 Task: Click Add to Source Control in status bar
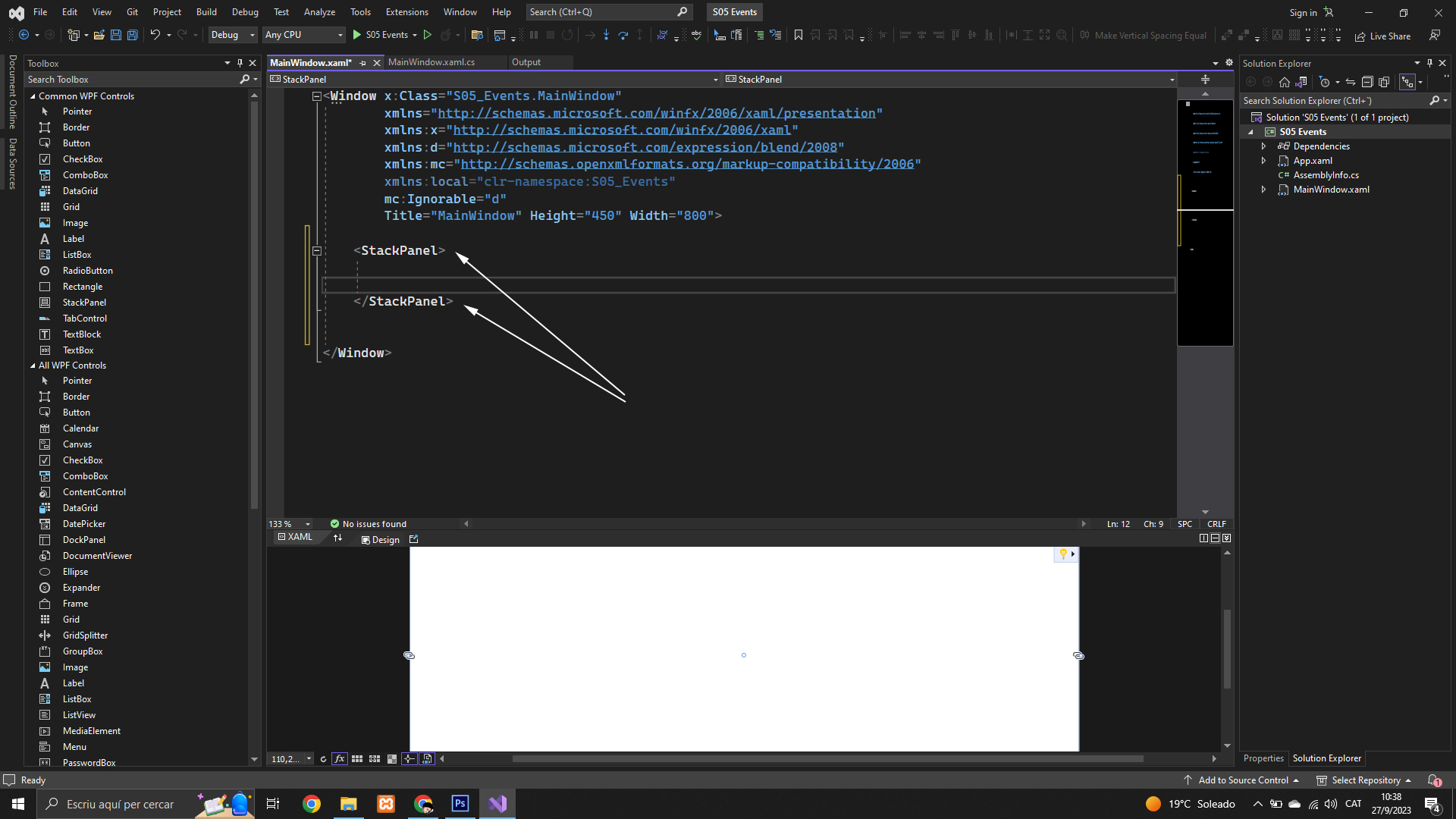tap(1242, 780)
